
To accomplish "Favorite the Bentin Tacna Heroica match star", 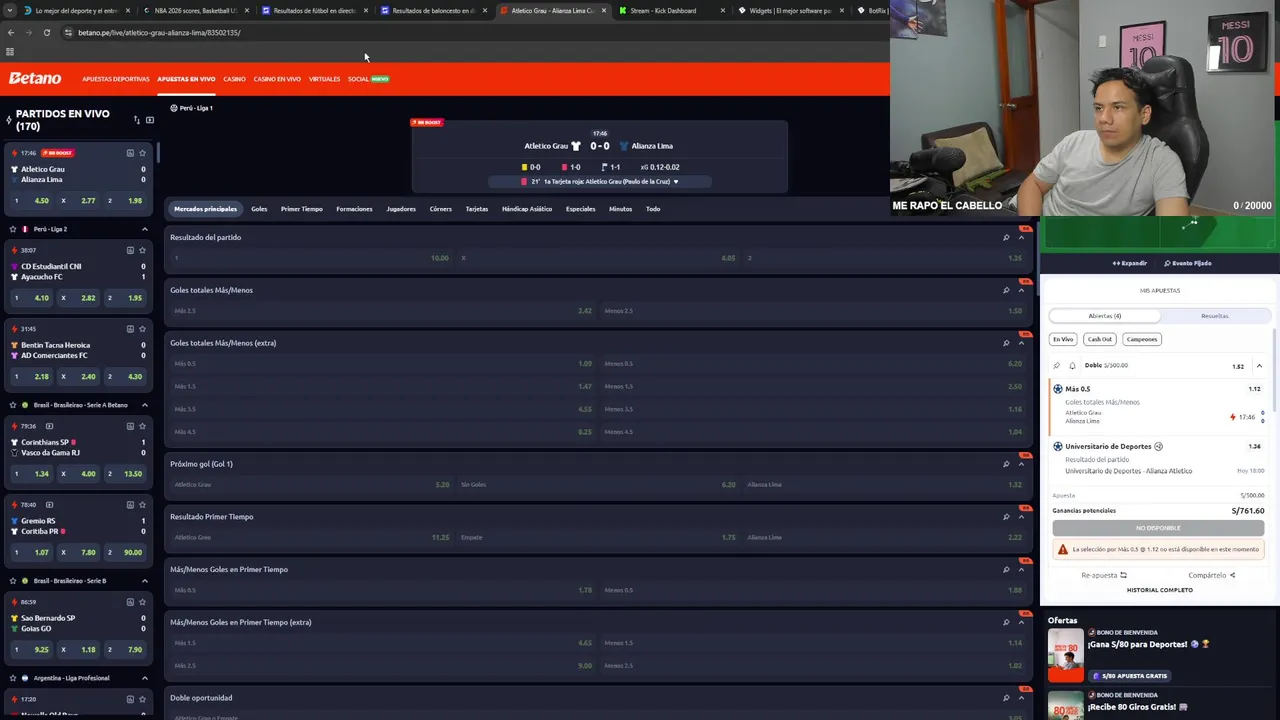I will coord(143,329).
